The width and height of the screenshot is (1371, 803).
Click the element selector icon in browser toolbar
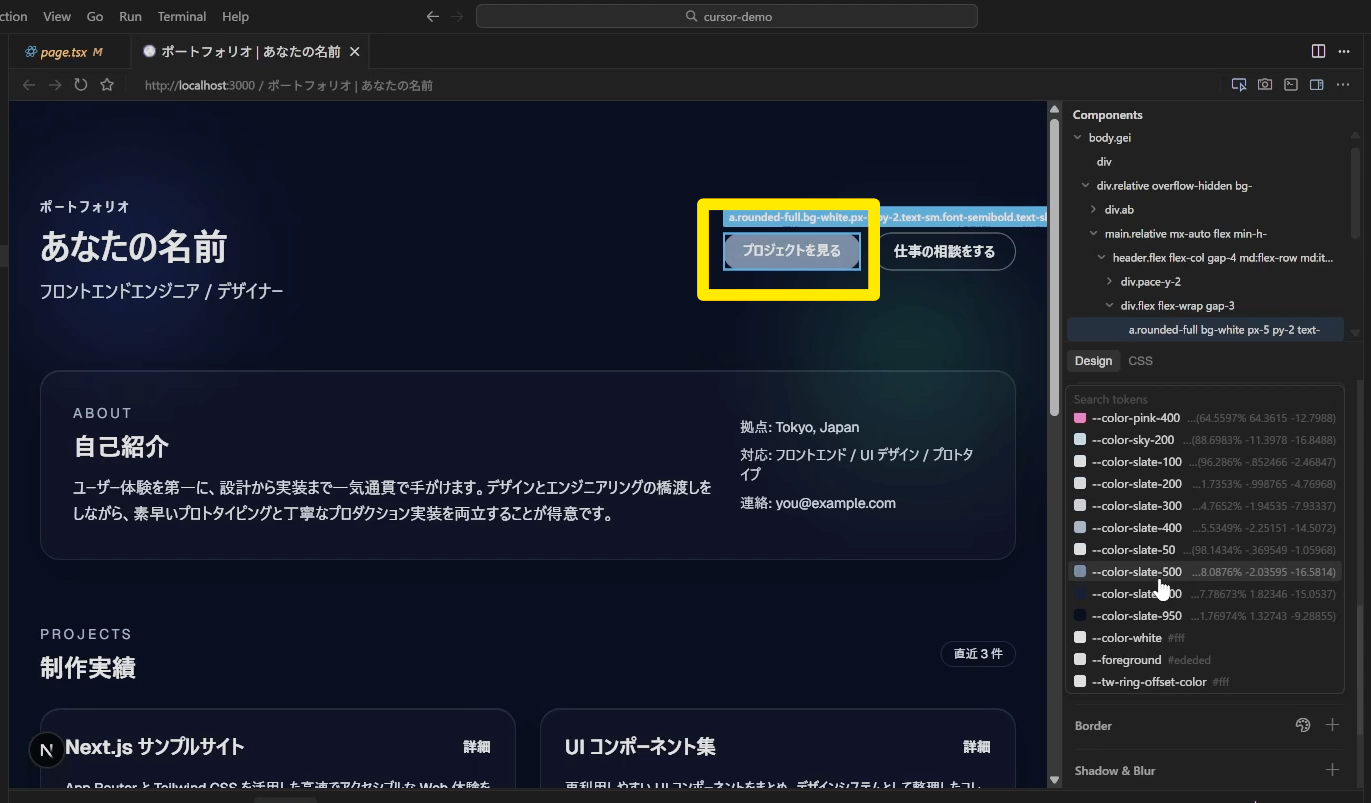click(x=1239, y=85)
